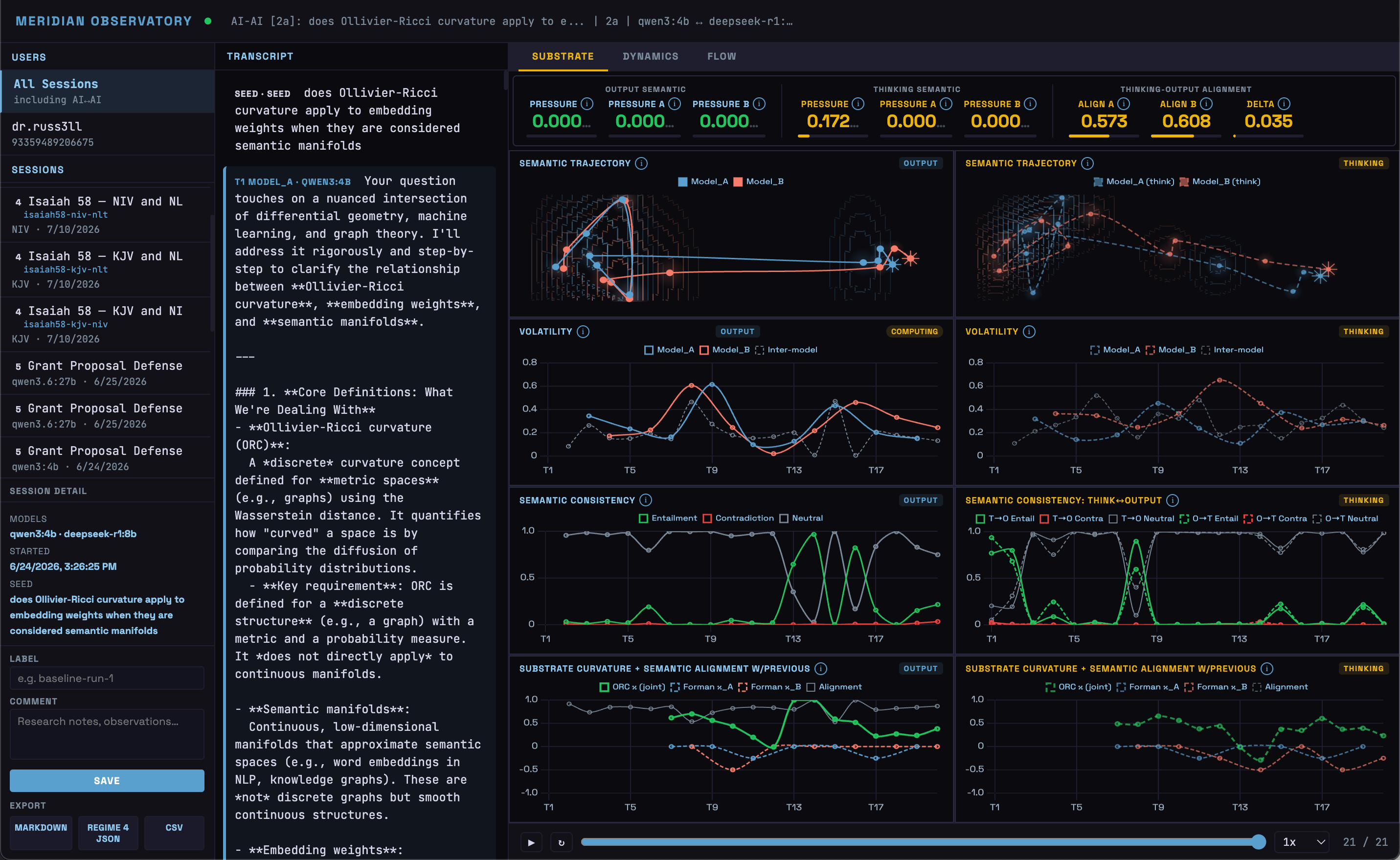Image resolution: width=1400 pixels, height=860 pixels.
Task: Click the Label input field
Action: coord(107,678)
